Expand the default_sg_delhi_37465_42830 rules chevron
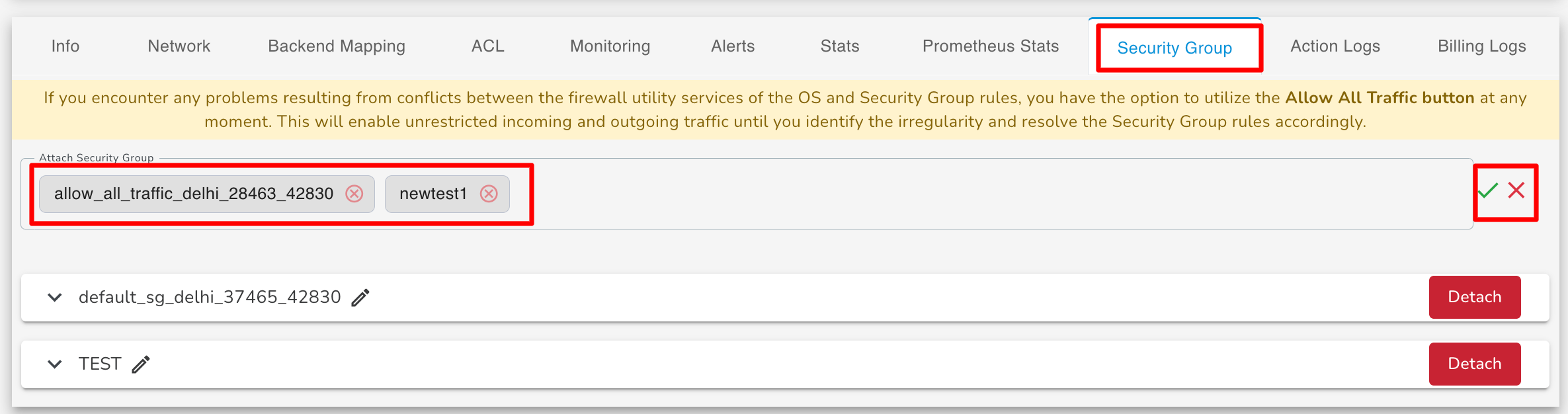Viewport: 1568px width, 414px height. click(54, 298)
